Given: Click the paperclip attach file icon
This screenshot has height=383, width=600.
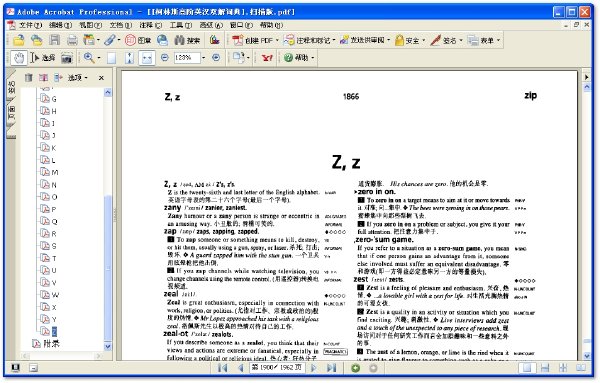Looking at the screenshot, I should (x=110, y=40).
